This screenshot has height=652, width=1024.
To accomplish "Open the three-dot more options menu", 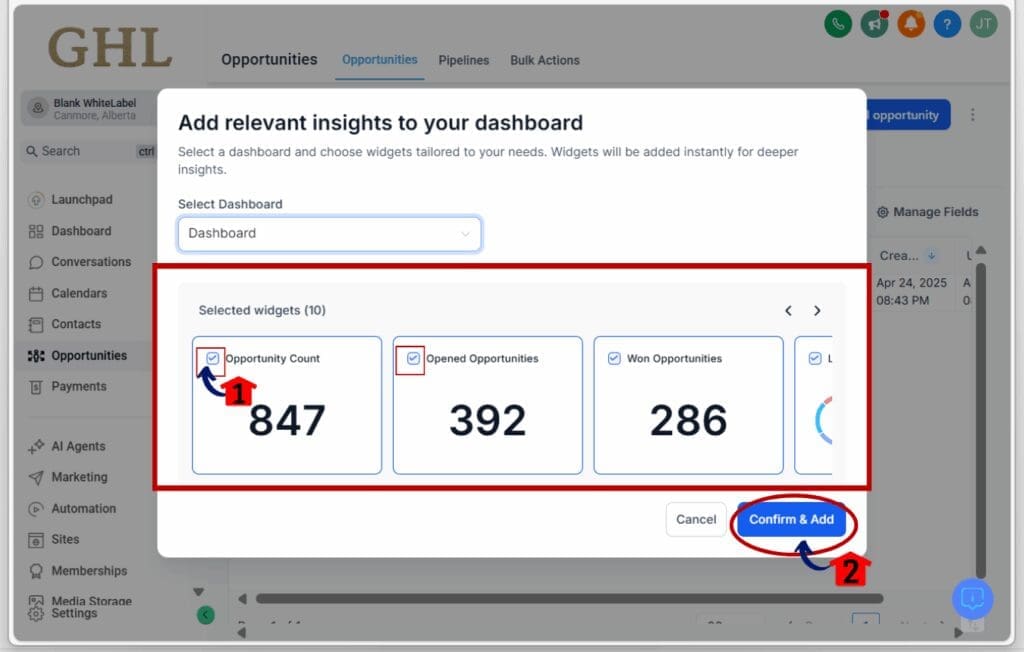I will tap(972, 115).
